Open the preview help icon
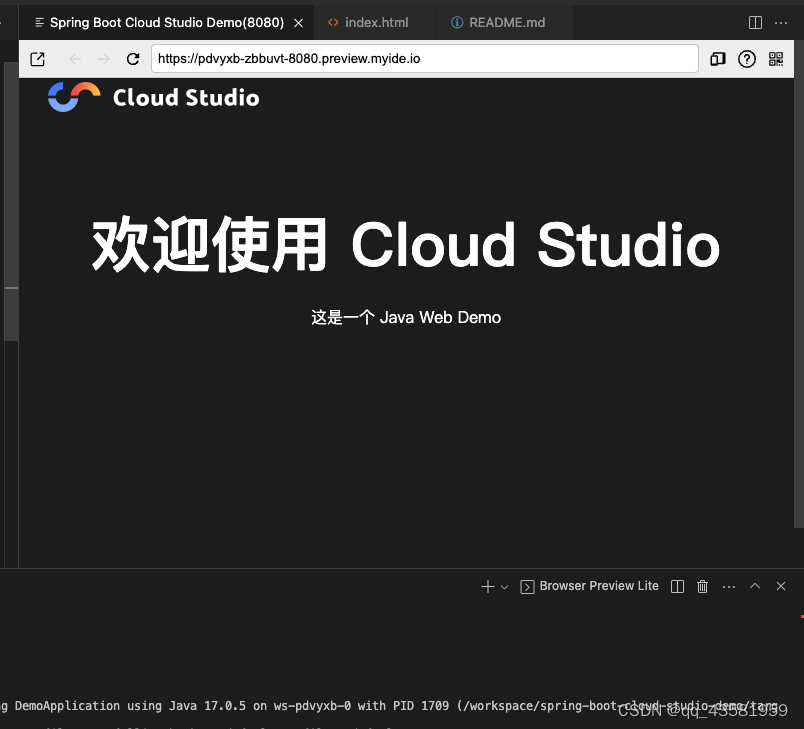The height and width of the screenshot is (729, 804). [x=747, y=59]
